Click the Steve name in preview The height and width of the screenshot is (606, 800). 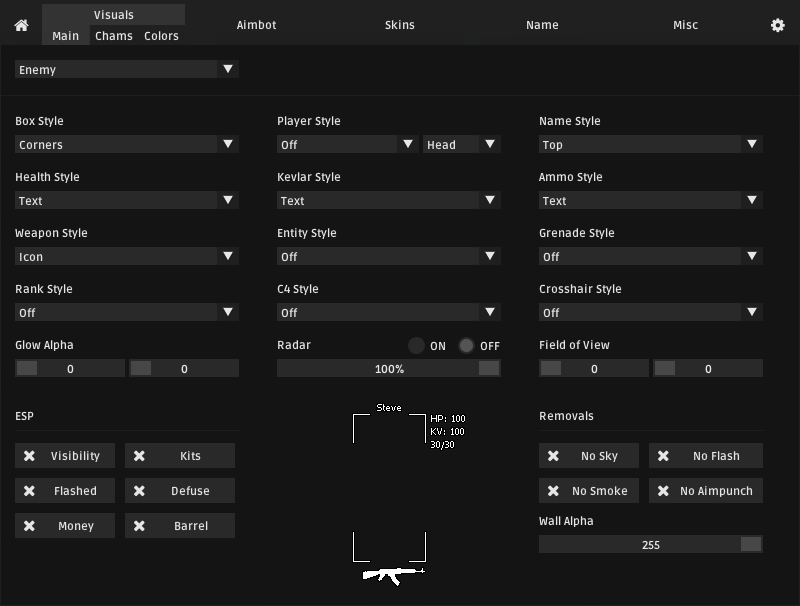(x=389, y=408)
